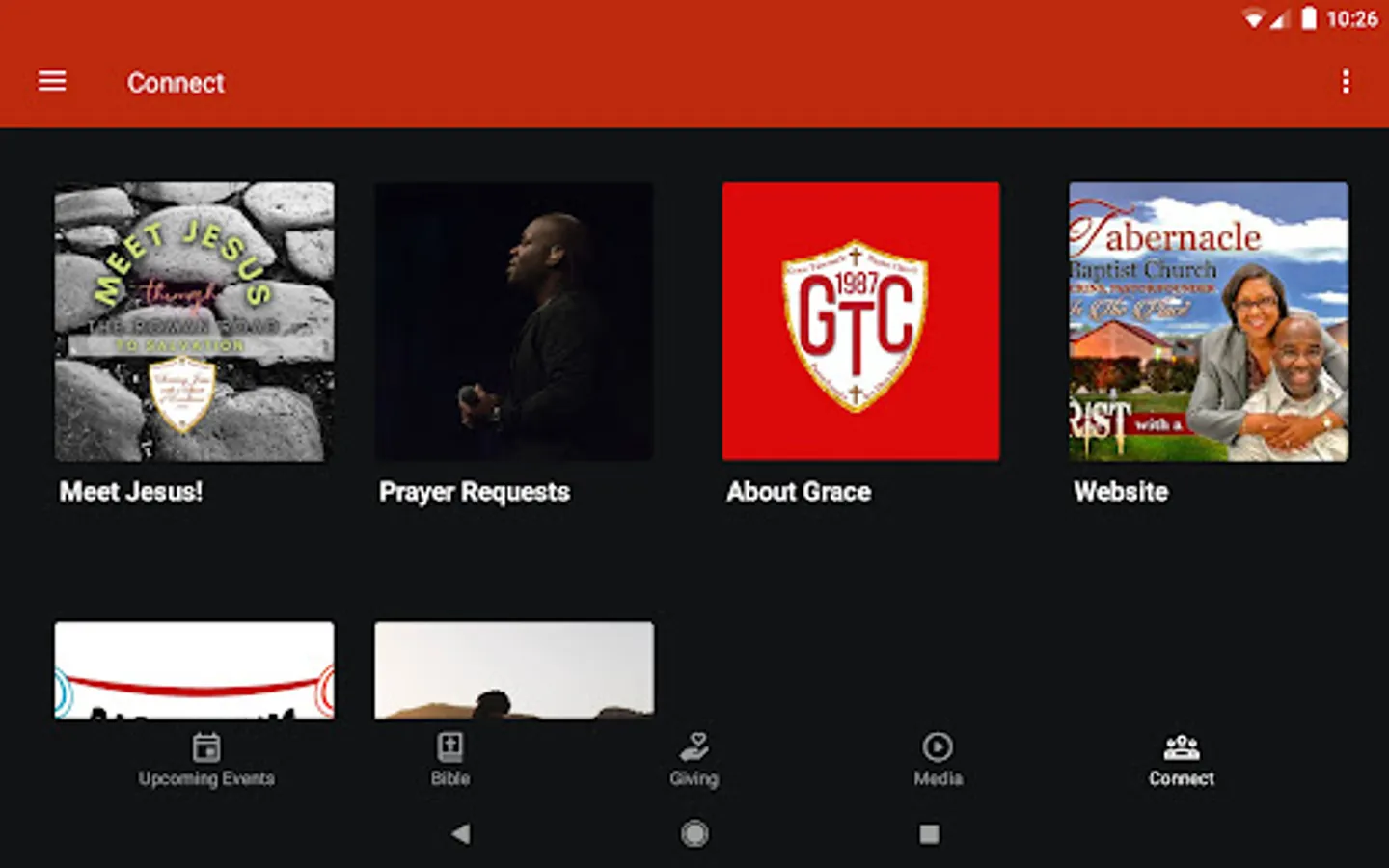Open the hamburger navigation menu
The height and width of the screenshot is (868, 1389).
52,82
